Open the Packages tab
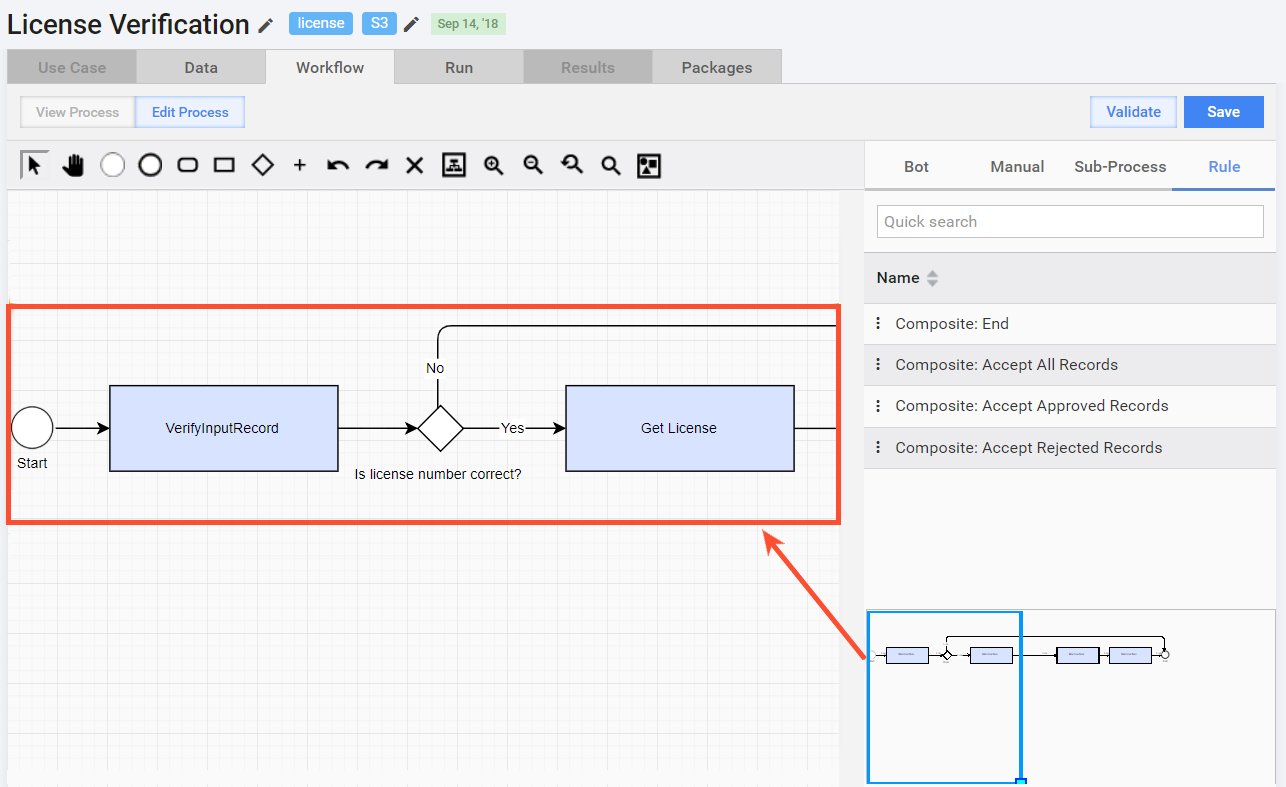Image resolution: width=1286 pixels, height=787 pixels. [x=717, y=67]
